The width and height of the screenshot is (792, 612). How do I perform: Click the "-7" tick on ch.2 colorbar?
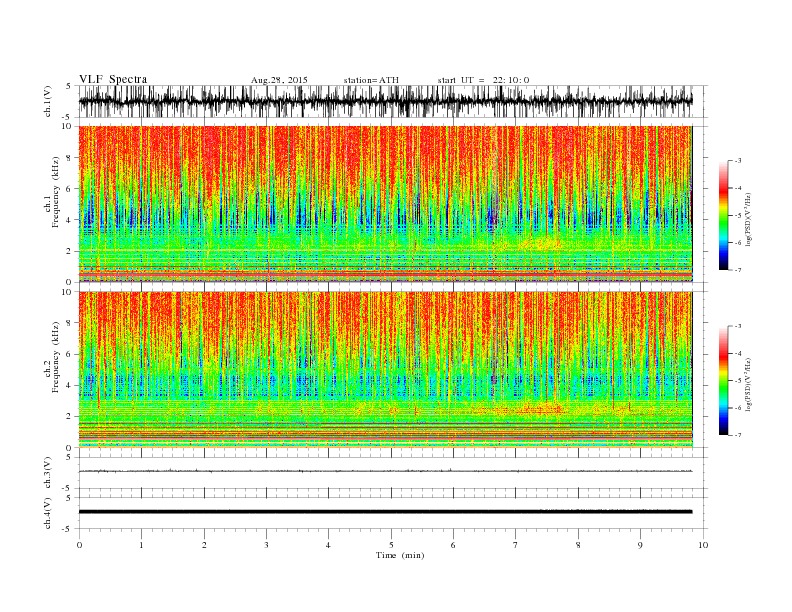point(738,435)
